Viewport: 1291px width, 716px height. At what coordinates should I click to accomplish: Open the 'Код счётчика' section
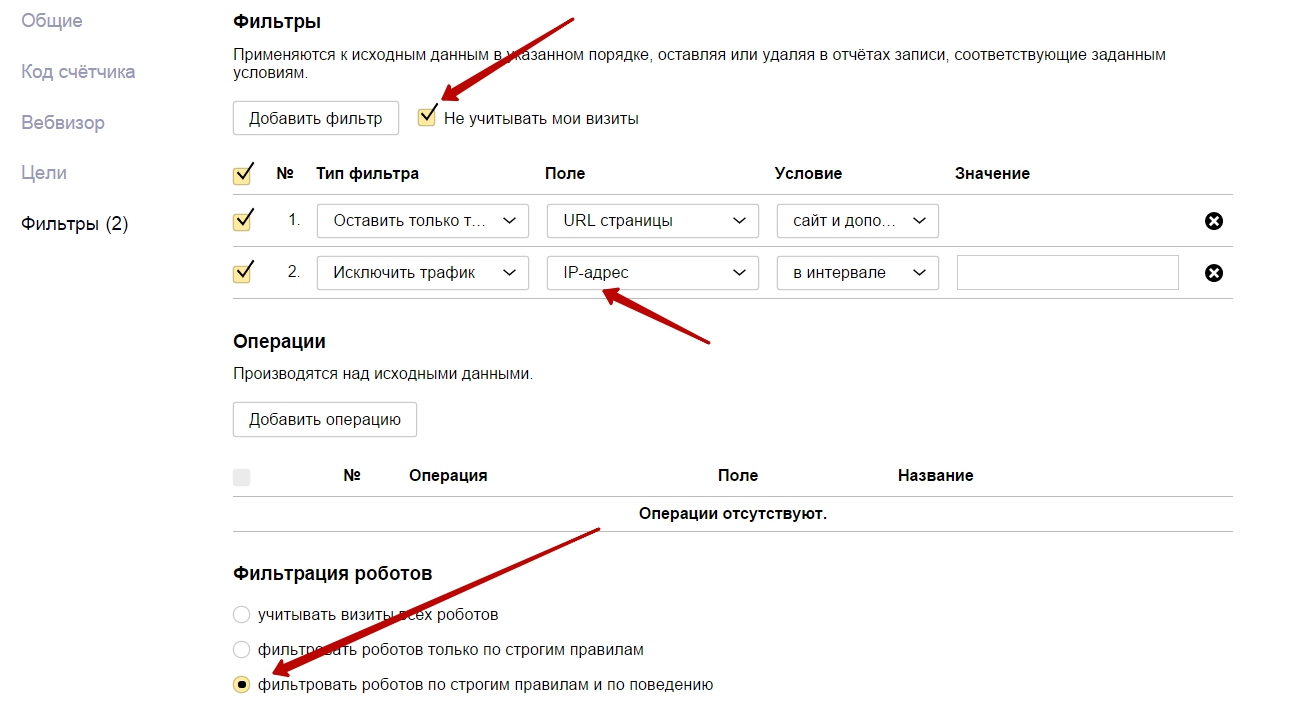click(x=78, y=72)
